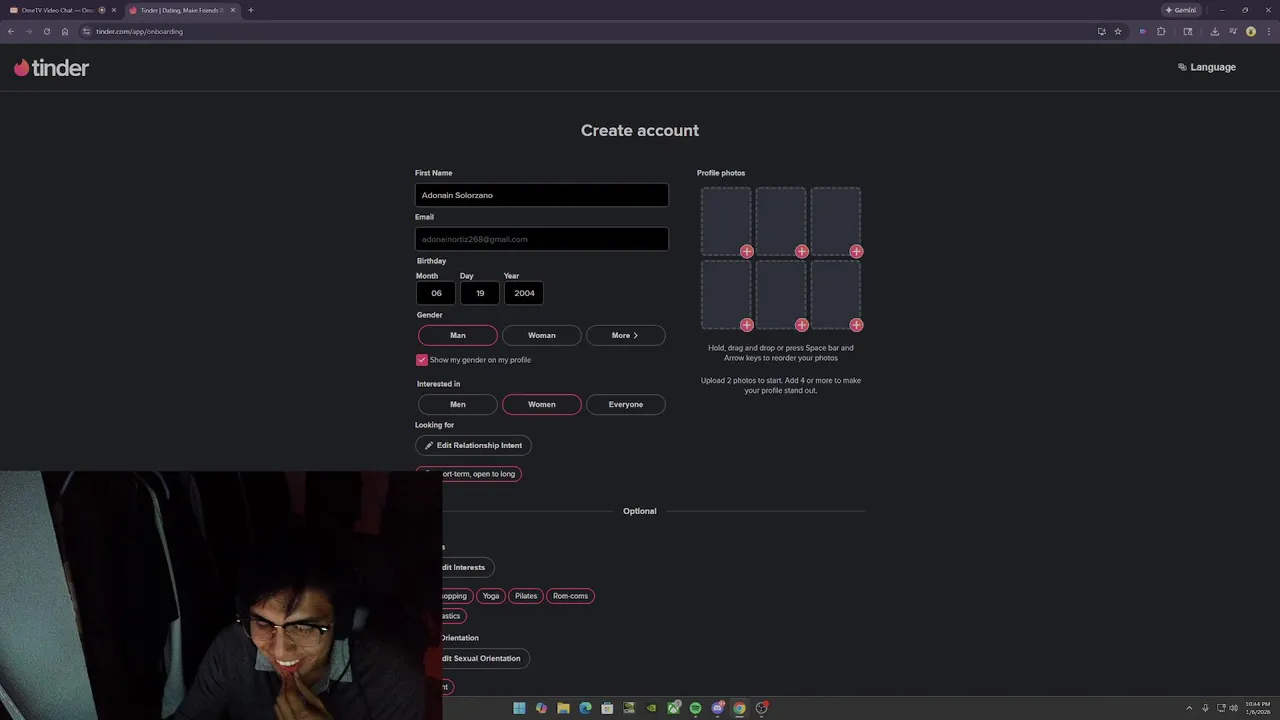Bookmark this page with star icon
Viewport: 1280px width, 720px height.
(x=1118, y=31)
